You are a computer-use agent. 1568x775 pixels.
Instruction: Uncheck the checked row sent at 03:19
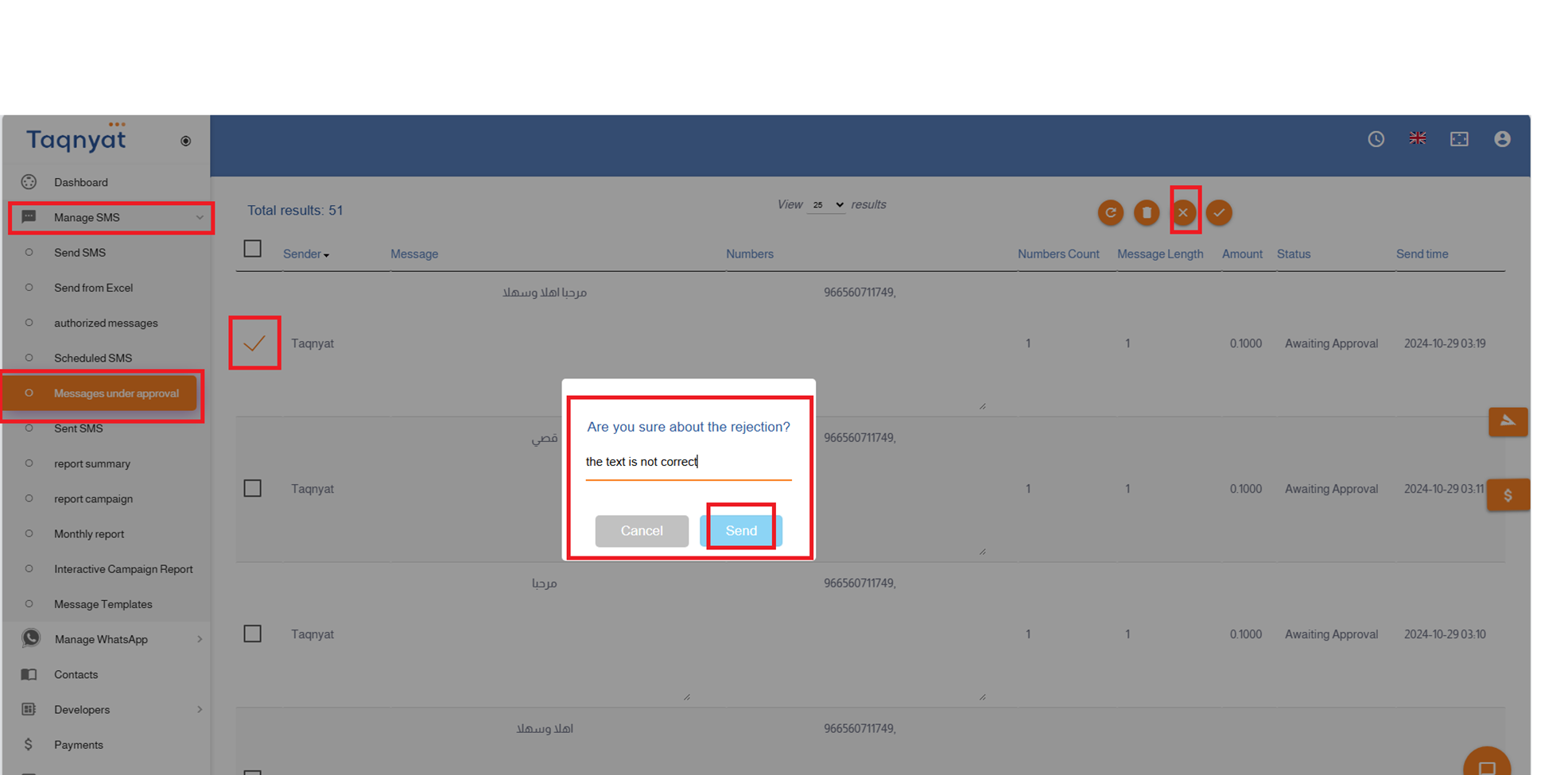tap(254, 343)
